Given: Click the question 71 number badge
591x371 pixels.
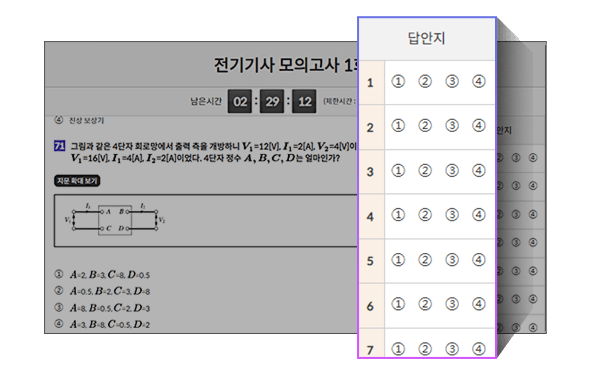Looking at the screenshot, I should [60, 146].
